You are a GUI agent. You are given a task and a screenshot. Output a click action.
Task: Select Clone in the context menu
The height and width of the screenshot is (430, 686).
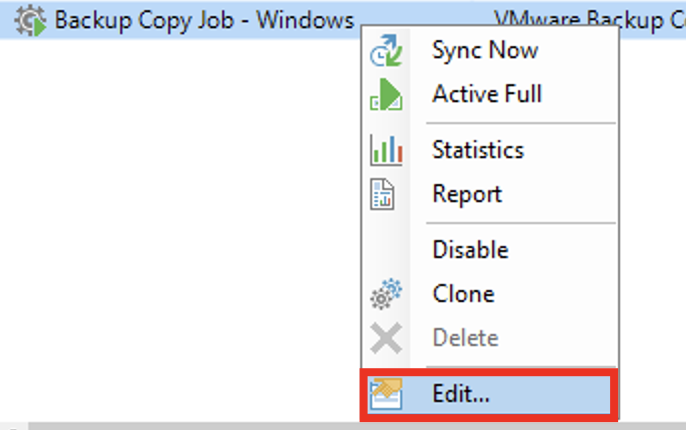click(x=463, y=294)
